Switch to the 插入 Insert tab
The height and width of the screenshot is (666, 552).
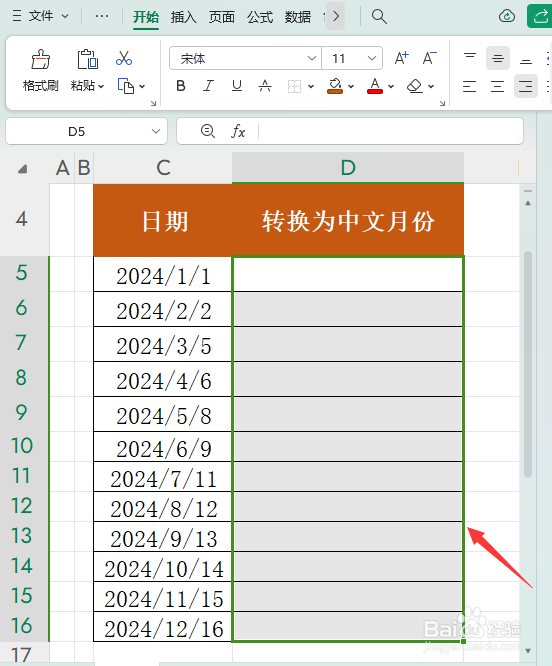[x=183, y=17]
